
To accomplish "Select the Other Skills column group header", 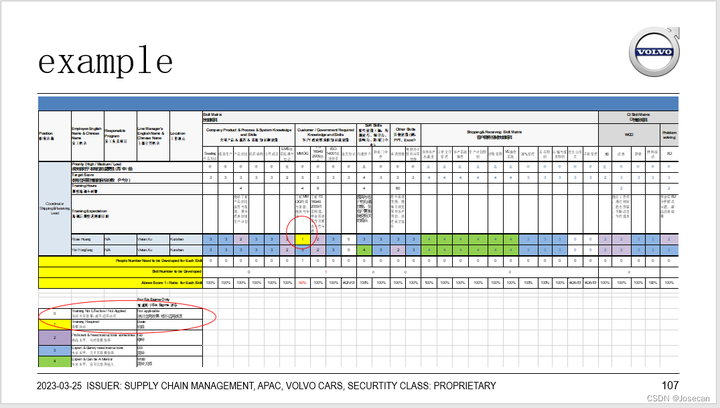I will (405, 135).
